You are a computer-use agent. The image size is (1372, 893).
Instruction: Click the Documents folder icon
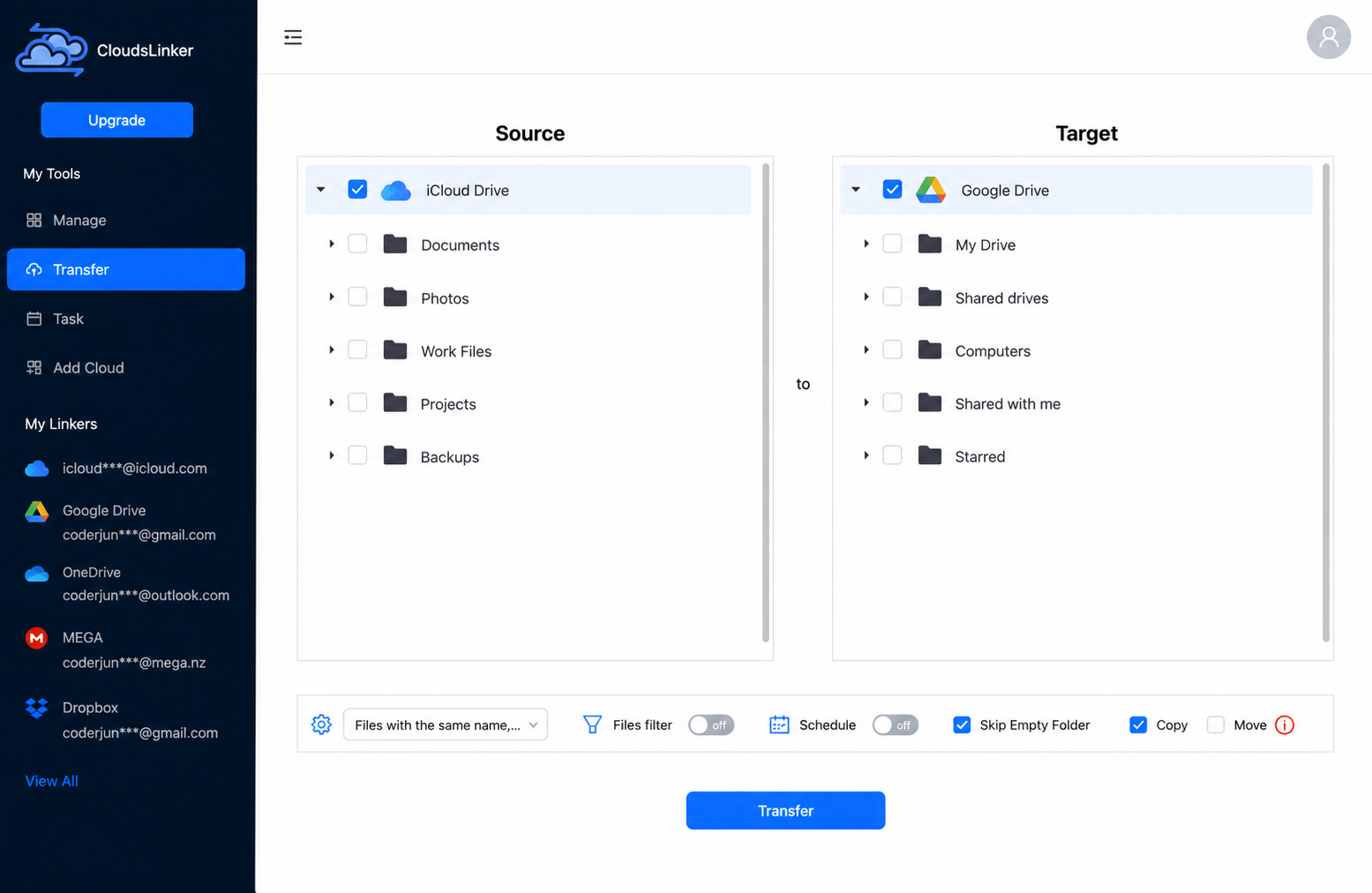(x=395, y=244)
